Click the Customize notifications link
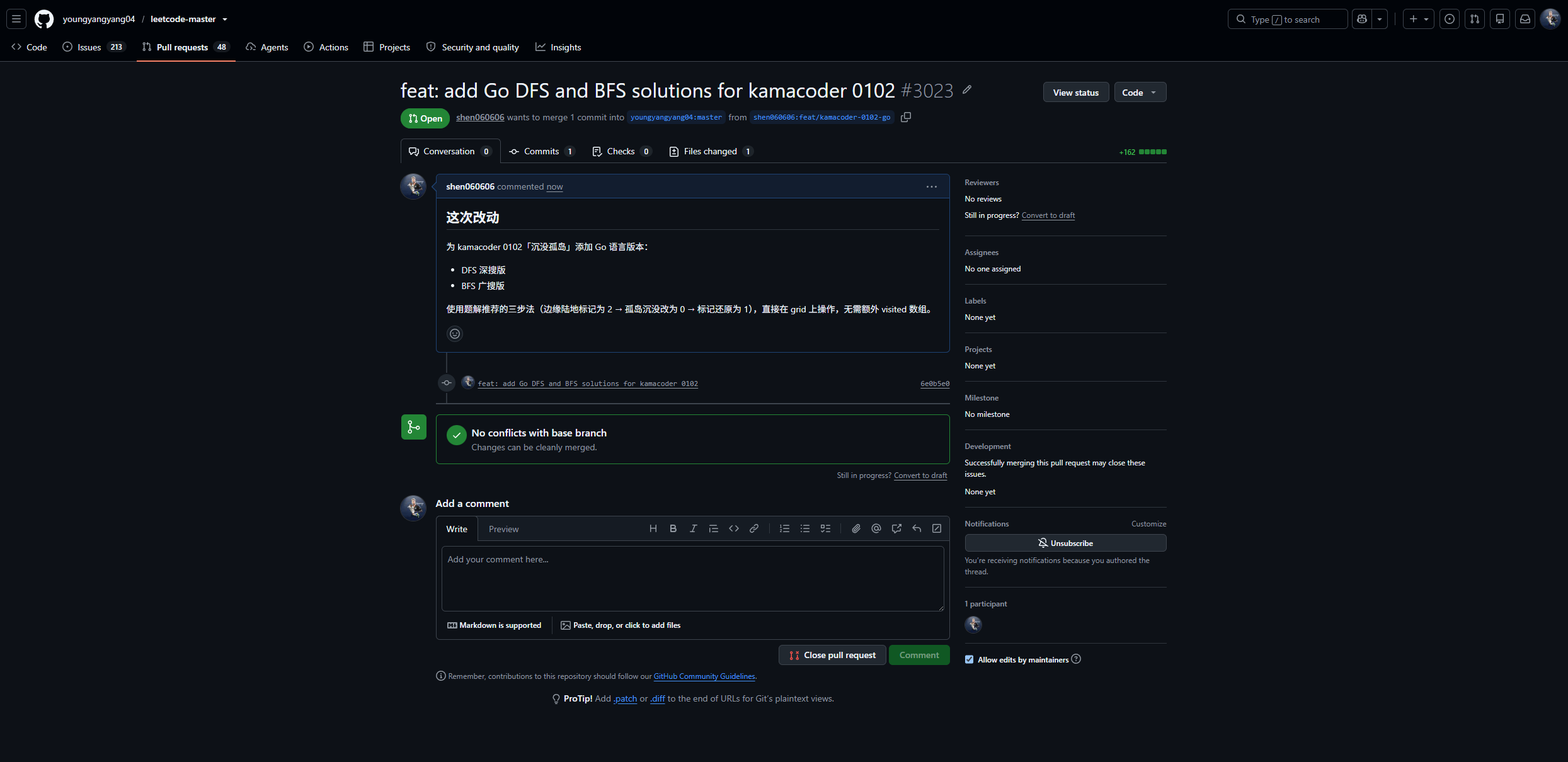Screen dimensions: 1568x762 [x=1148, y=524]
